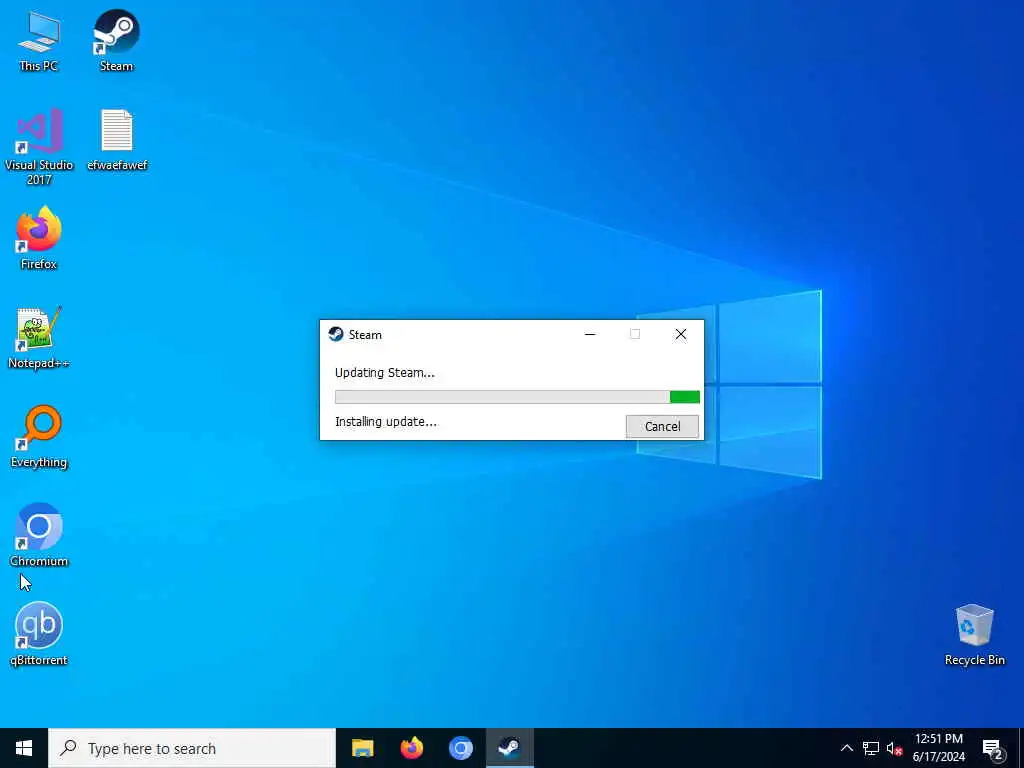
Task: Select the qBittorrent desktop shortcut
Action: click(39, 634)
